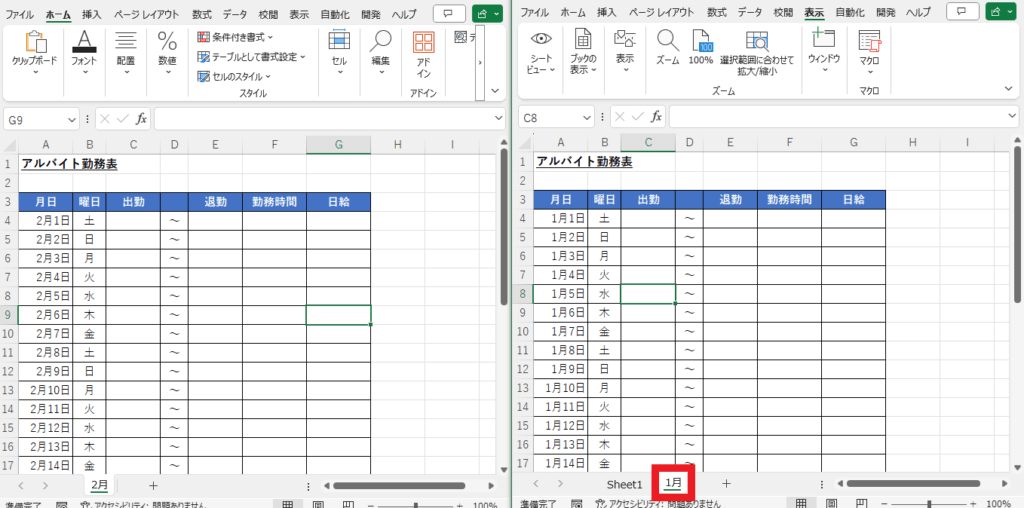The image size is (1024, 508).
Task: Click Page Layout view icon in right status bar
Action: (832, 503)
